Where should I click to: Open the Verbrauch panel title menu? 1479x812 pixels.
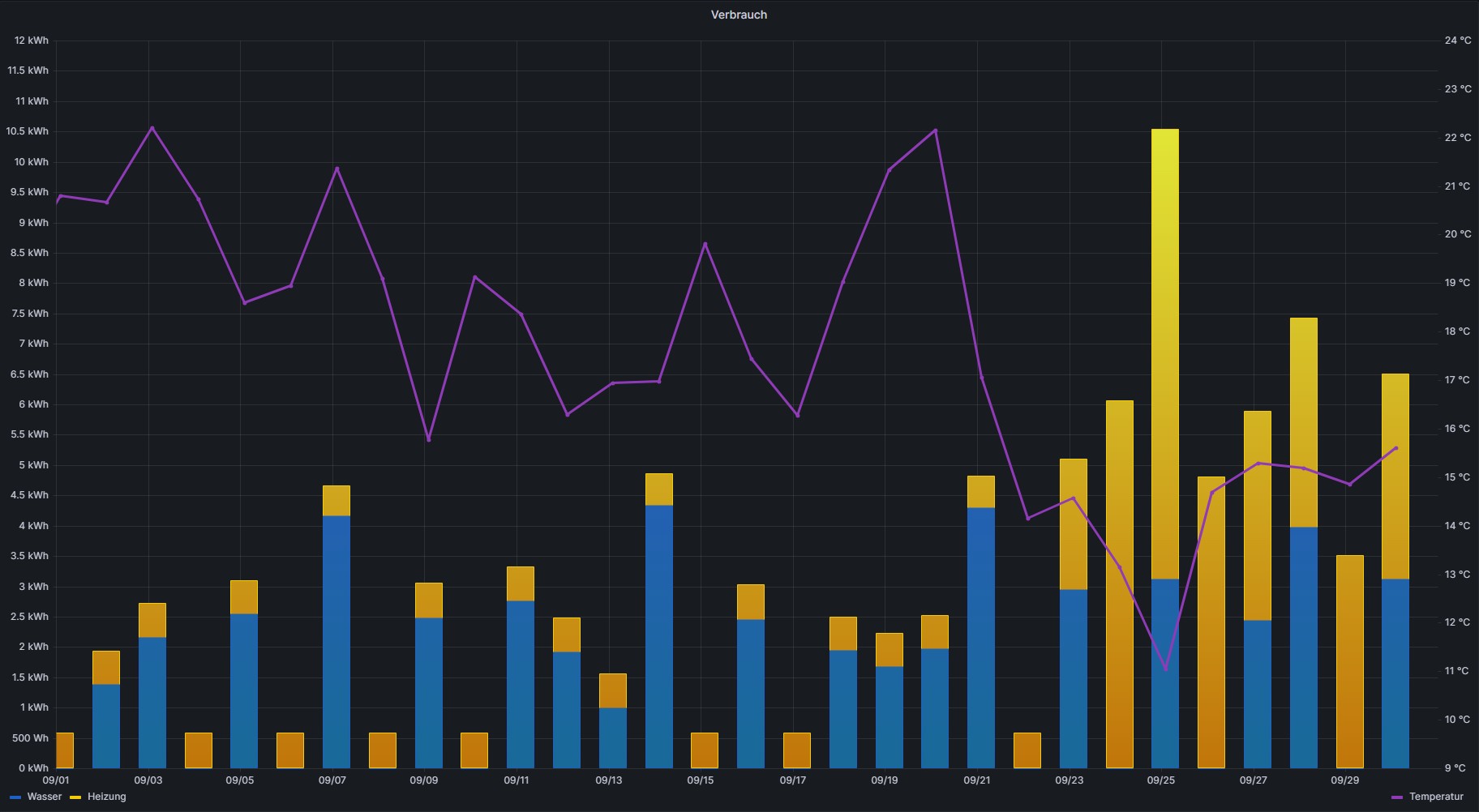pyautogui.click(x=739, y=15)
